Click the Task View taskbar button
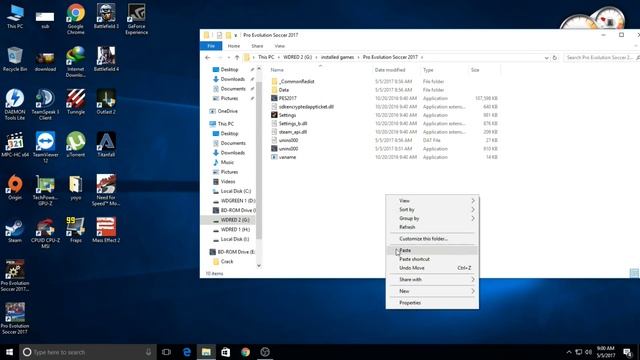The width and height of the screenshot is (640, 360). pyautogui.click(x=166, y=352)
